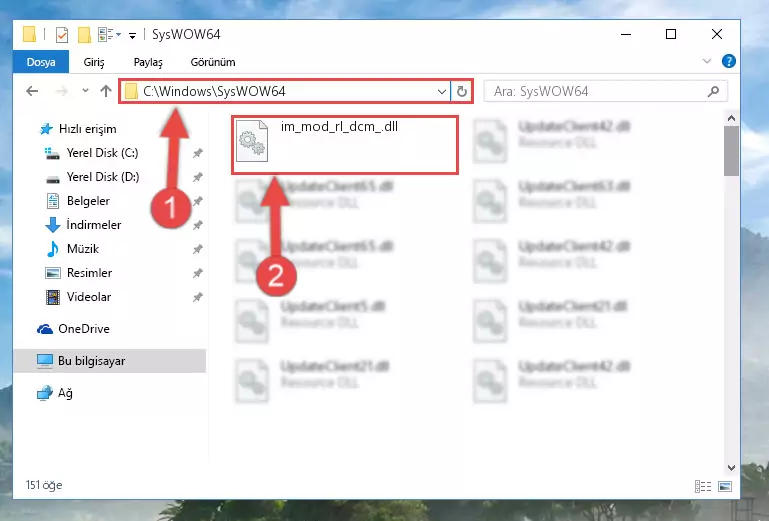Open the Customize Quick Access Toolbar arrow
This screenshot has width=769, height=521.
click(132, 35)
